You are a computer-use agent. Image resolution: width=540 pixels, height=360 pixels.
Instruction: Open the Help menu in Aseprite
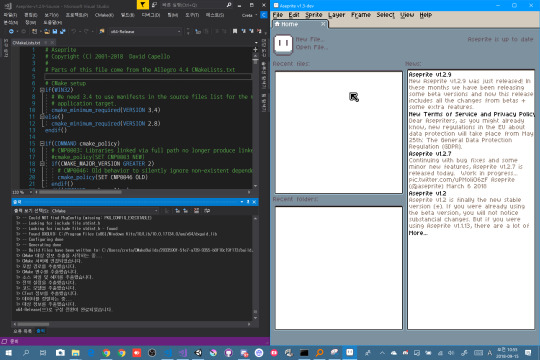(426, 15)
